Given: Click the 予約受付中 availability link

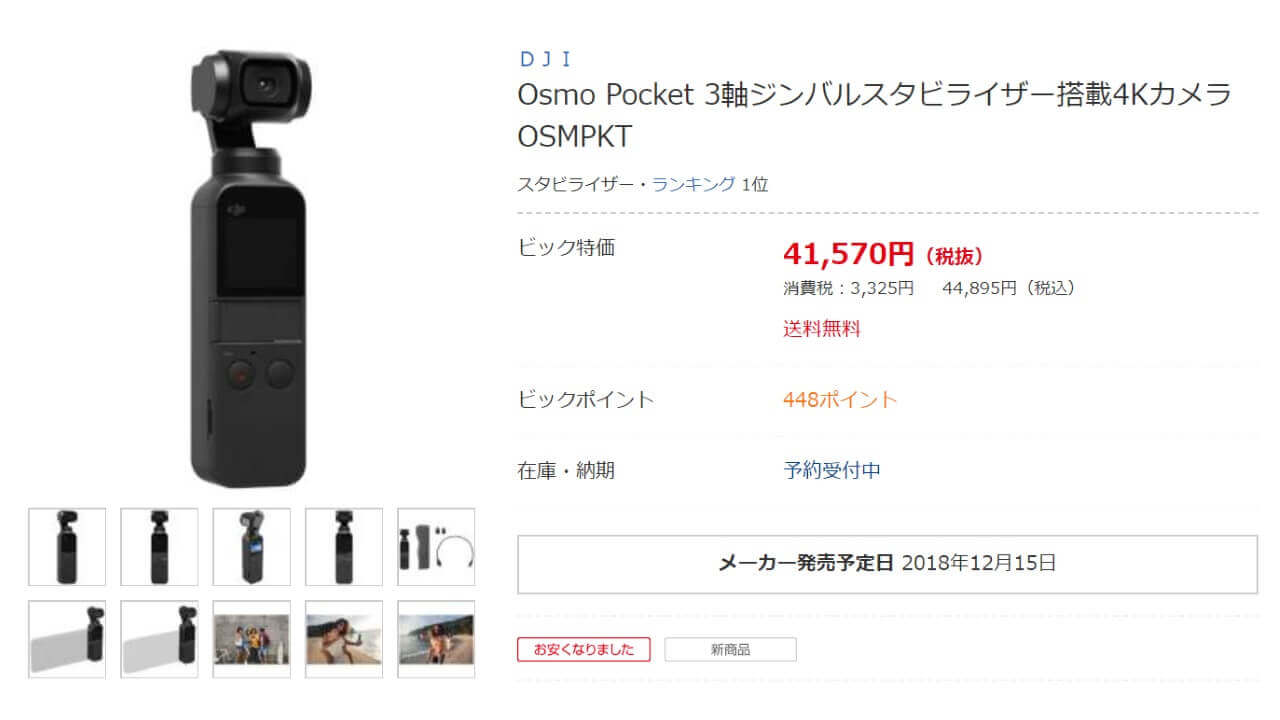Looking at the screenshot, I should click(832, 470).
